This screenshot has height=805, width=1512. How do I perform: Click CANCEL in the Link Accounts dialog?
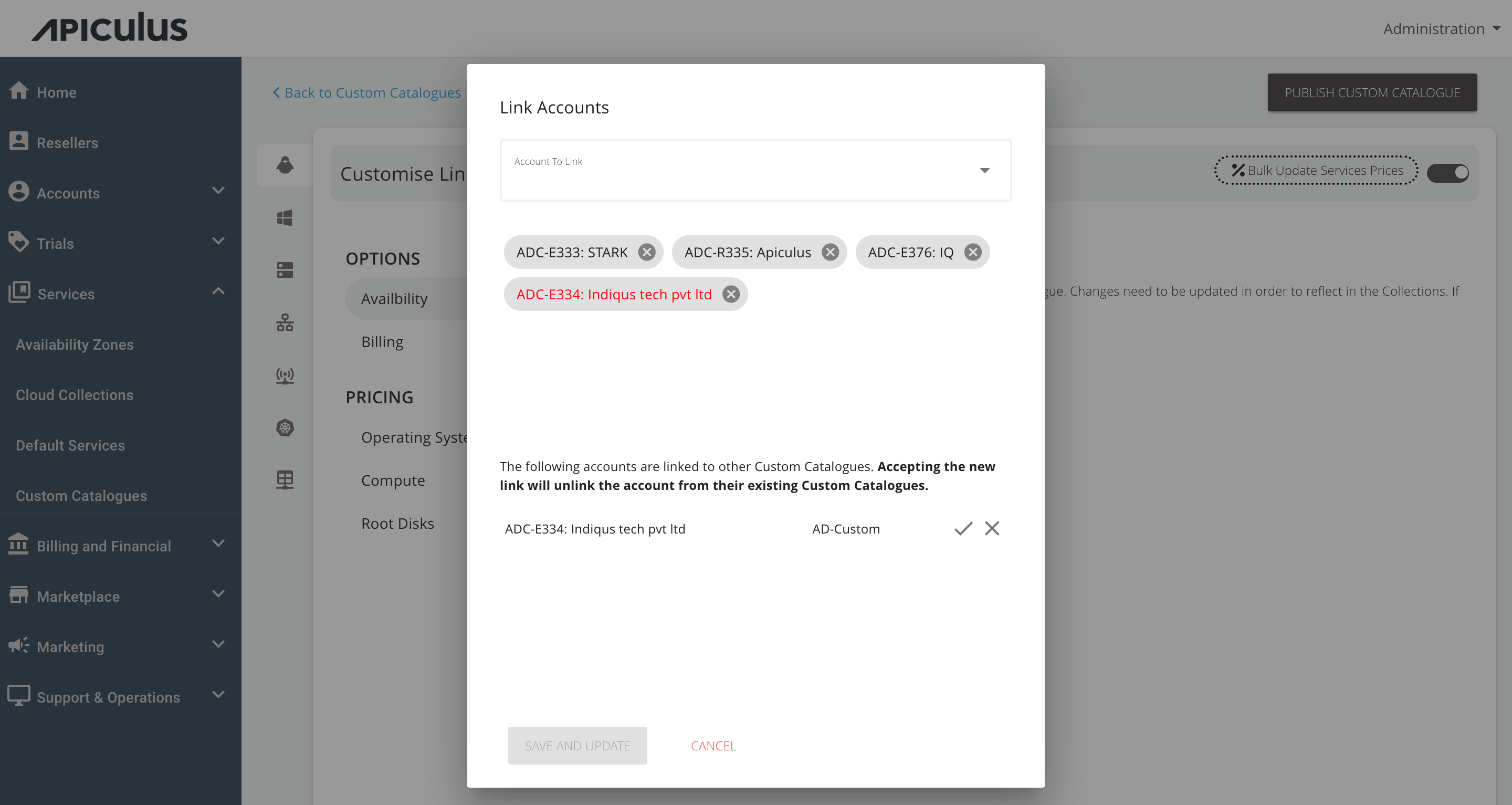tap(713, 745)
